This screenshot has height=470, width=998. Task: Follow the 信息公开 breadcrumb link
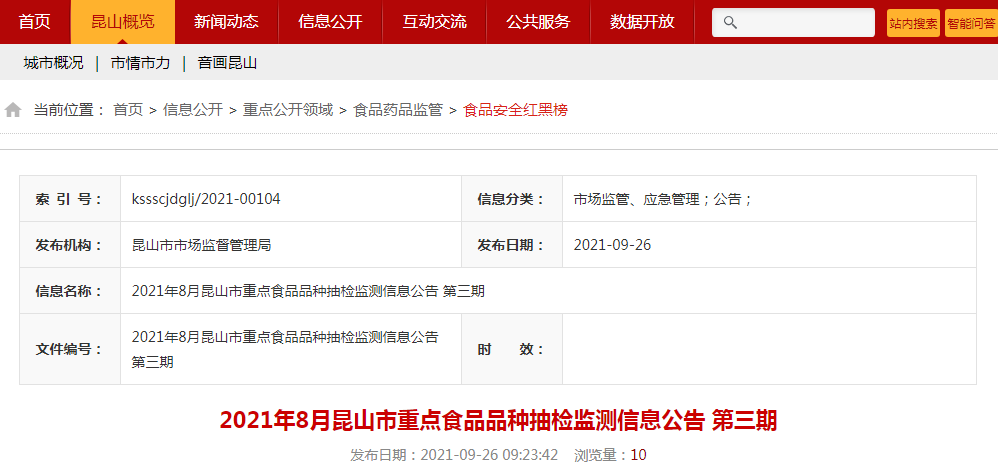(x=193, y=110)
